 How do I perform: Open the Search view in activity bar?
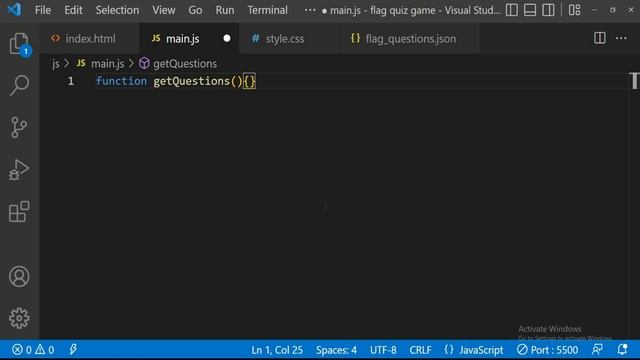[x=19, y=85]
